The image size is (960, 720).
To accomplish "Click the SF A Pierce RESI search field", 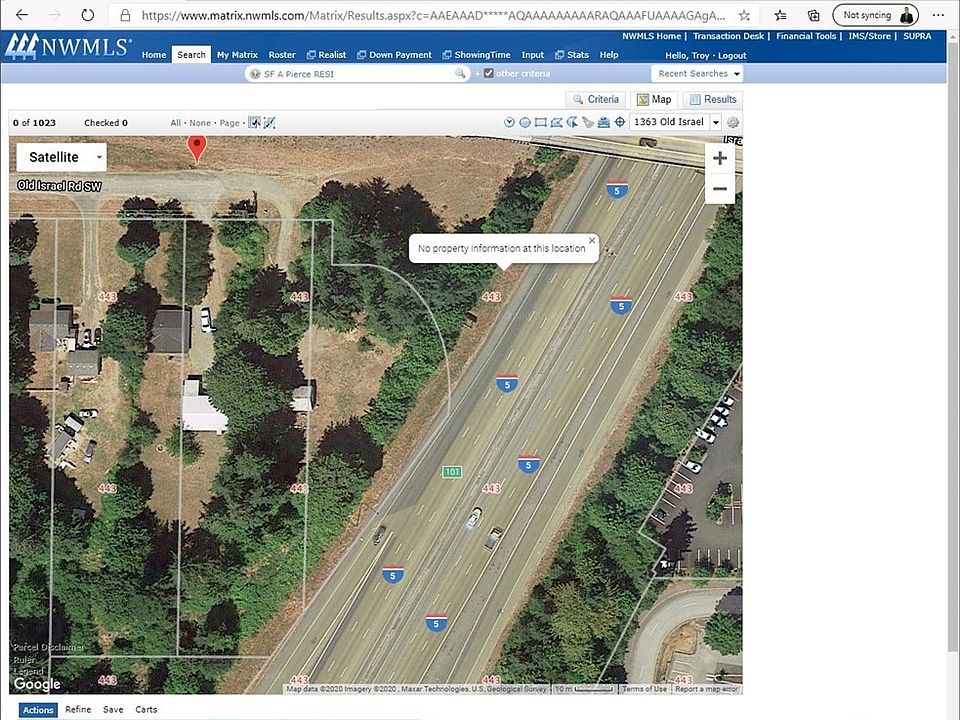I will point(357,74).
